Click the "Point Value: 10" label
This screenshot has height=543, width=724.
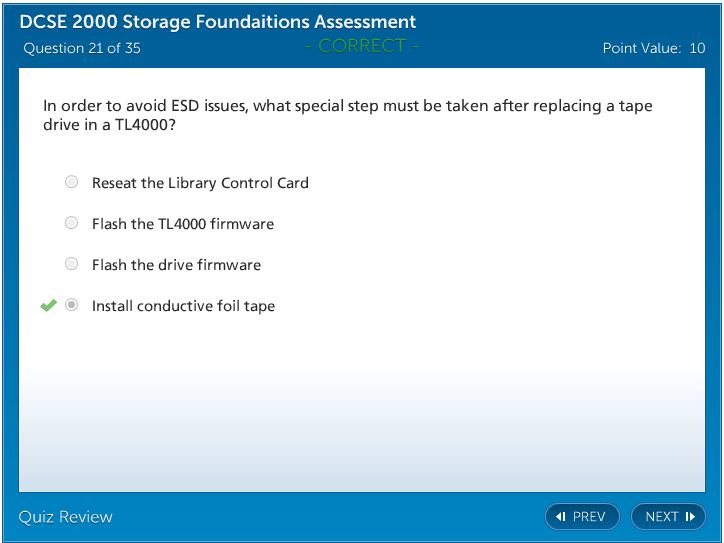point(653,48)
